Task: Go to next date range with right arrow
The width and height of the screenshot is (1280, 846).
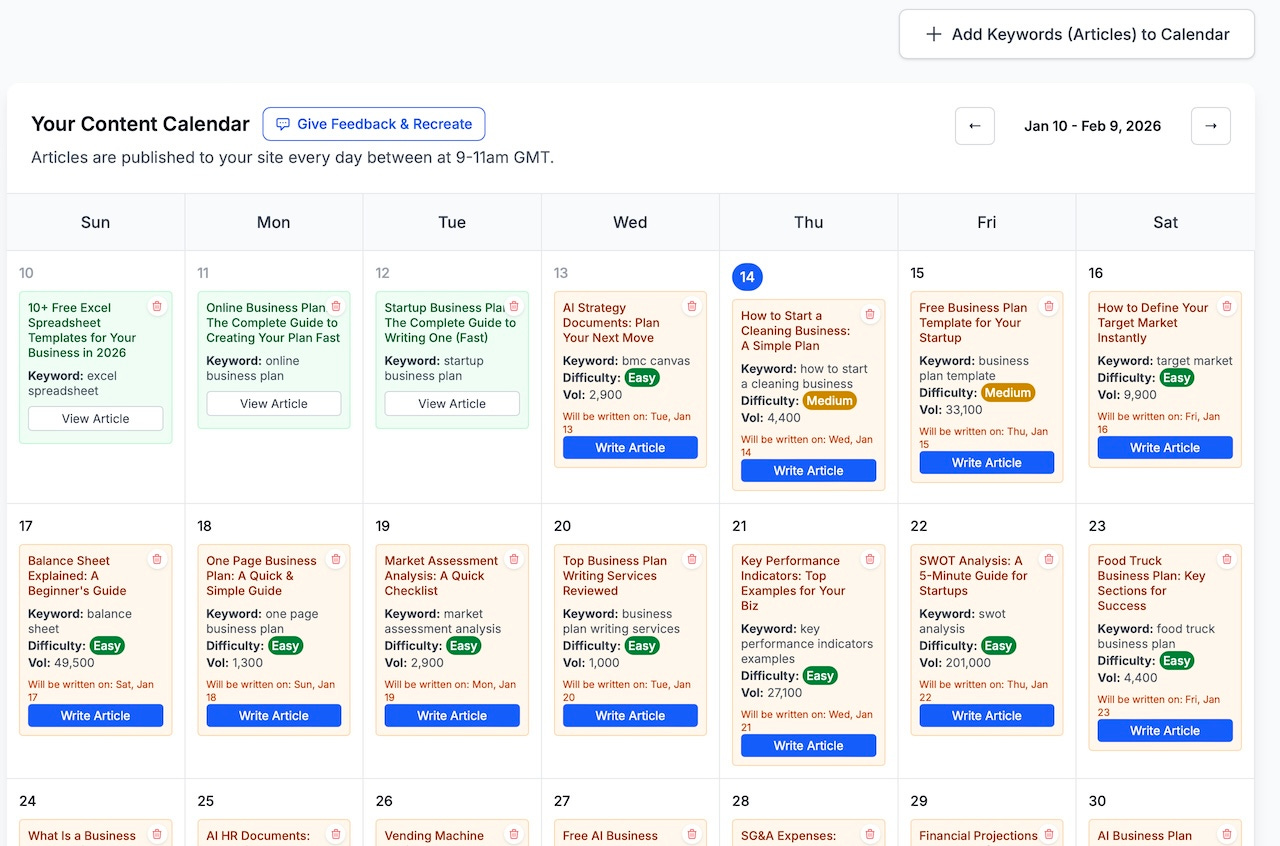Action: (x=1211, y=126)
